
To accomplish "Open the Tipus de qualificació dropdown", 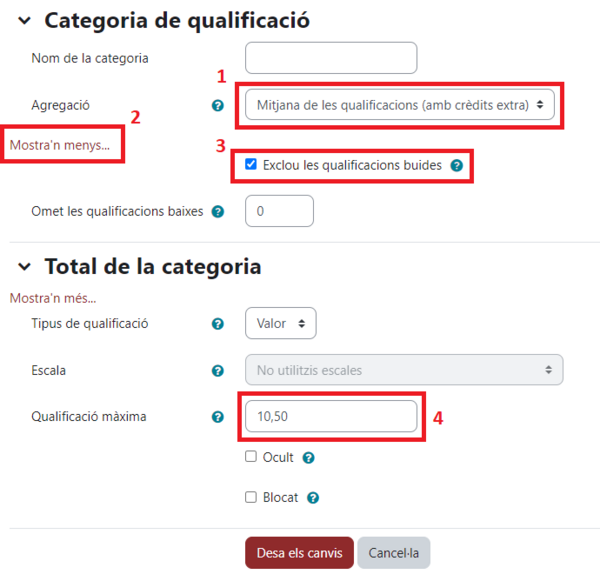I will click(281, 323).
